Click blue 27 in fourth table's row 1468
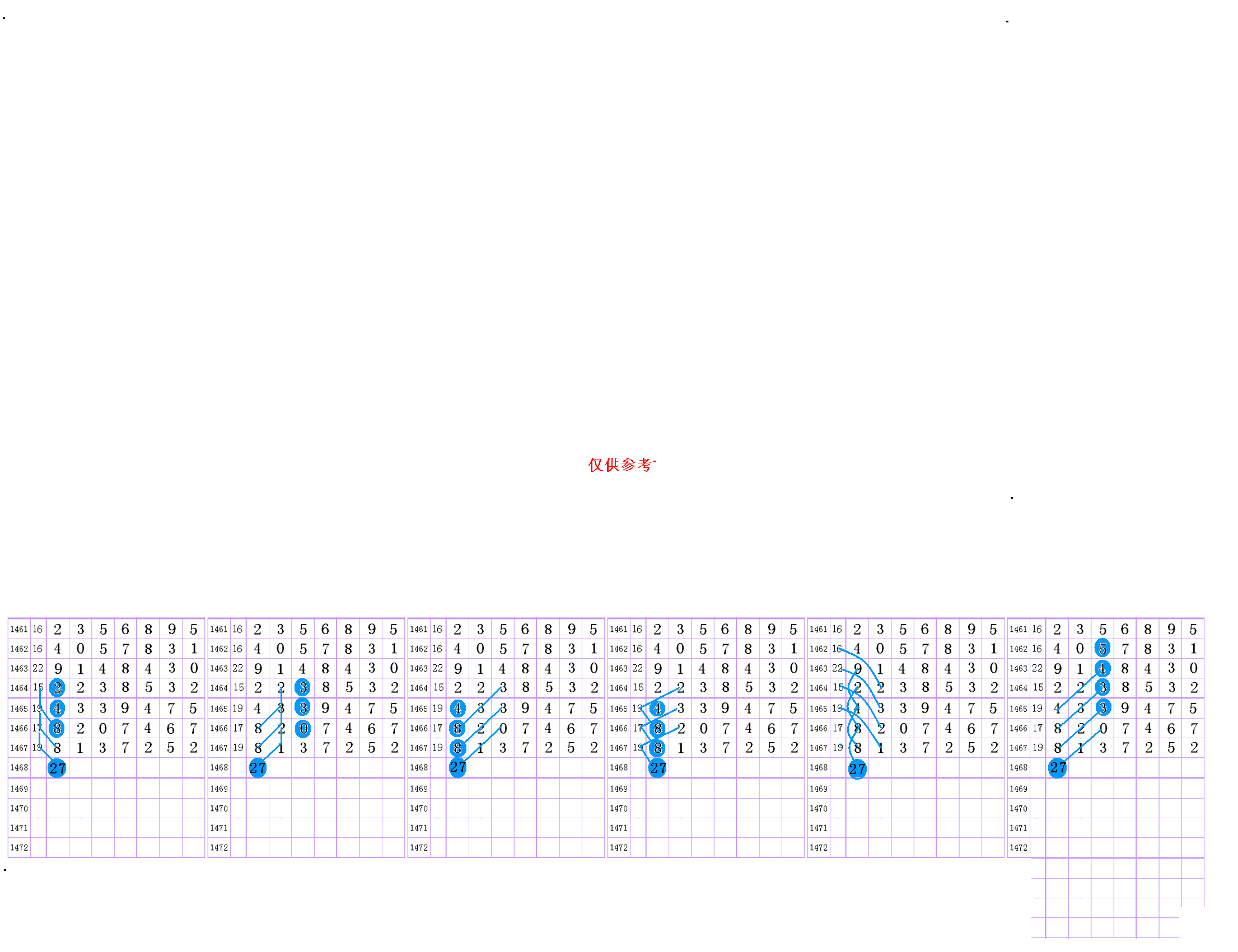Screen dimensions: 1238x952 [657, 768]
